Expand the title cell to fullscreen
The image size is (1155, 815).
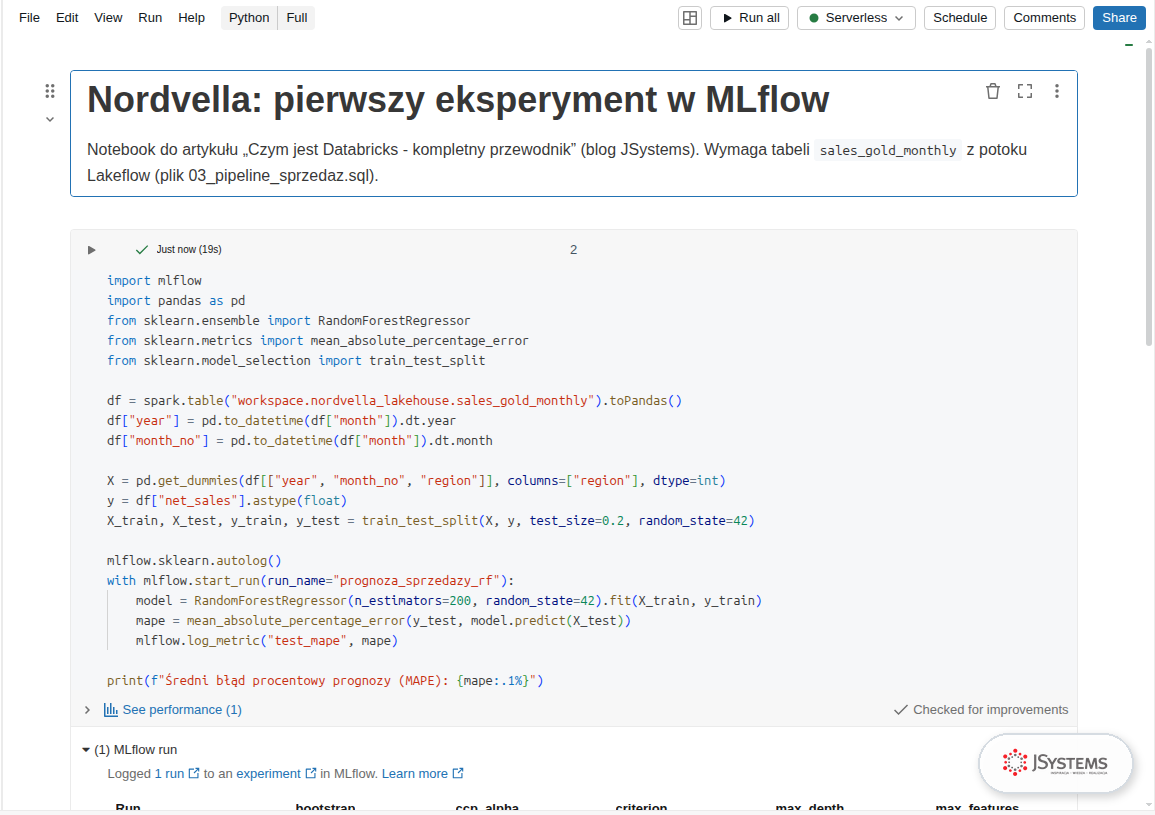[1025, 91]
